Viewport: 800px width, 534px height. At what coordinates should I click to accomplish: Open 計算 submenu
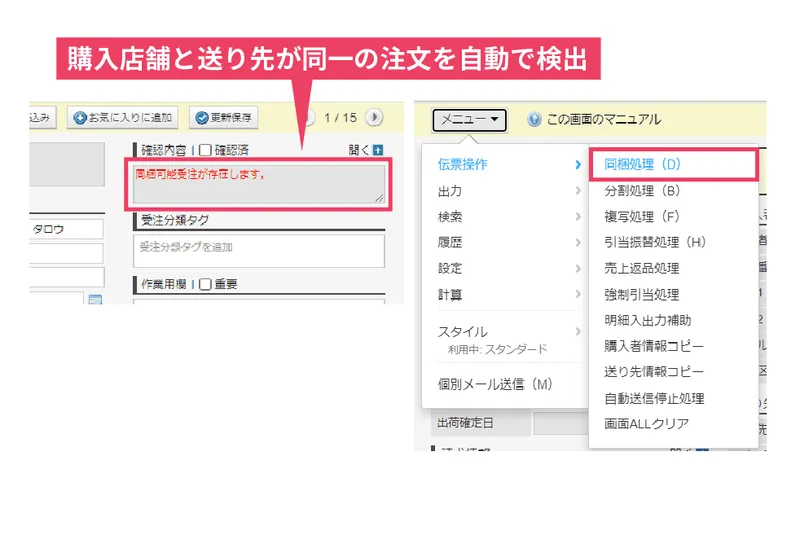tap(509, 294)
